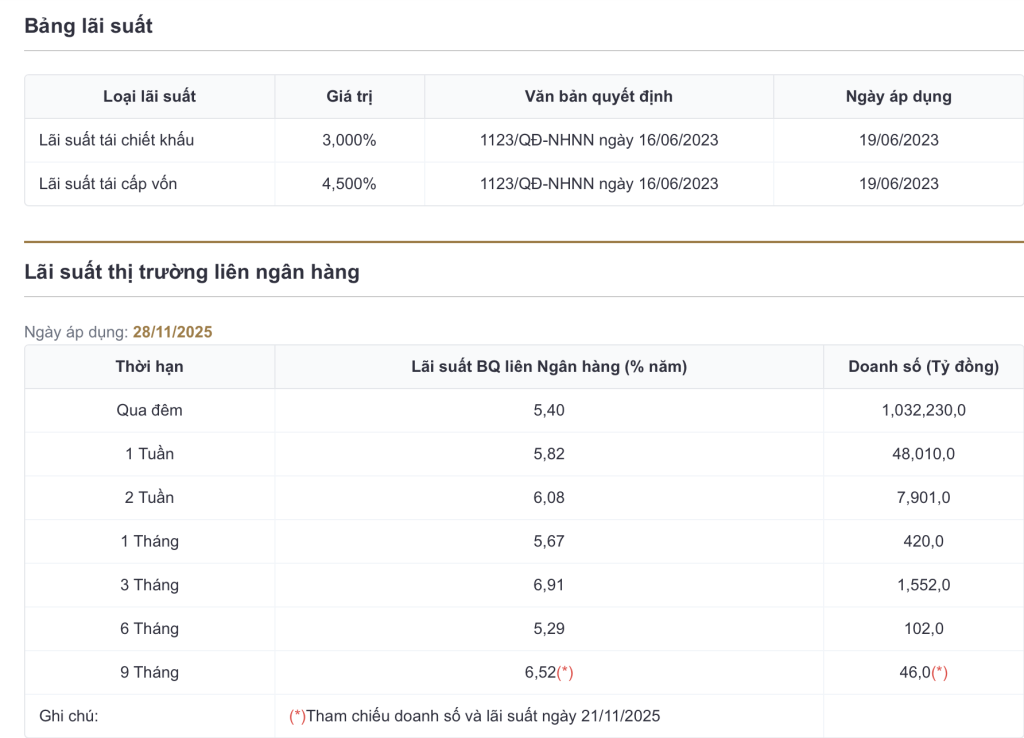This screenshot has width=1024, height=738.
Task: Click the "3 Tháng" term cell
Action: click(x=149, y=585)
